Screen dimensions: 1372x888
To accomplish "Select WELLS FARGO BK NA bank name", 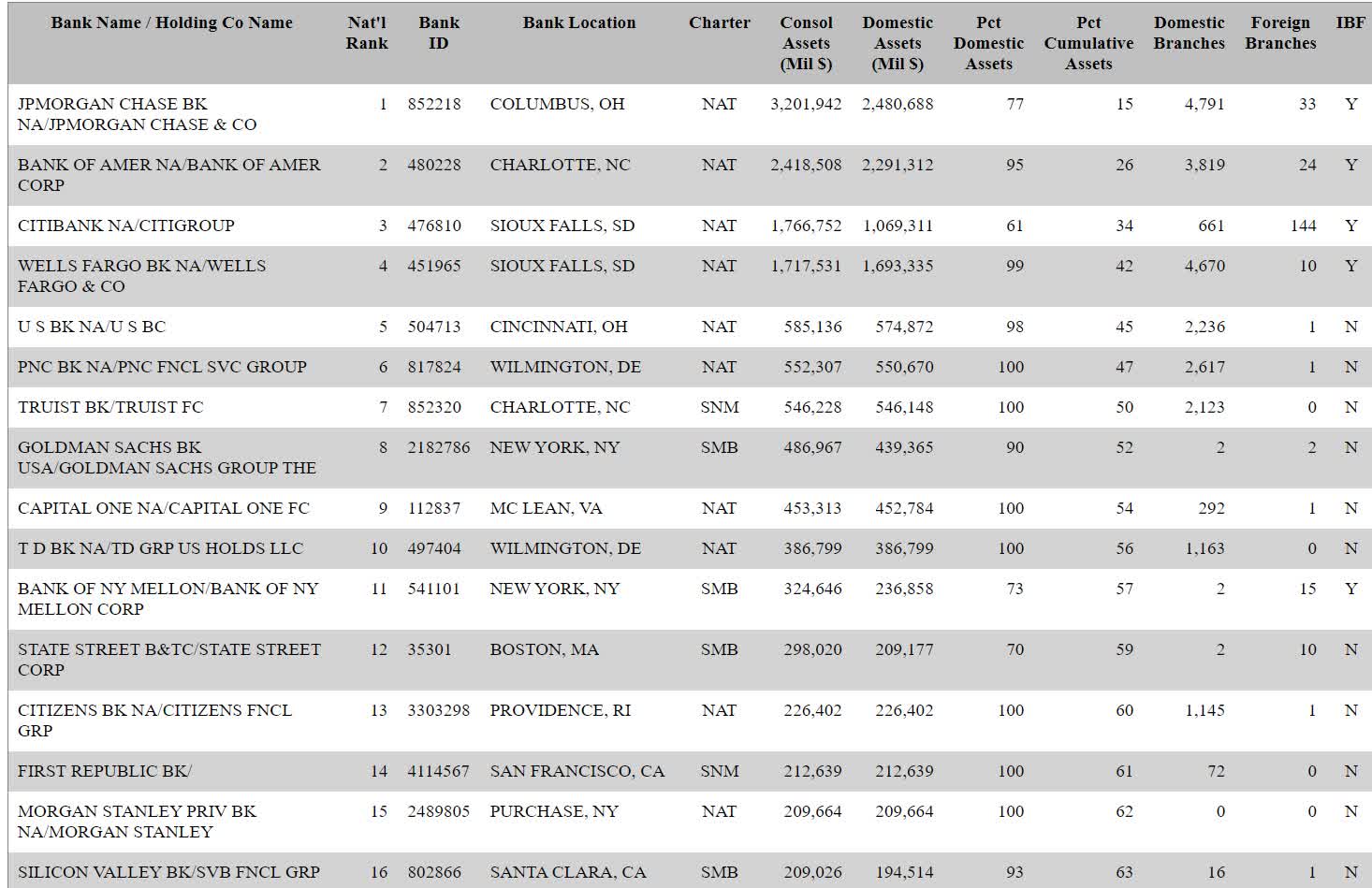I will (x=141, y=276).
